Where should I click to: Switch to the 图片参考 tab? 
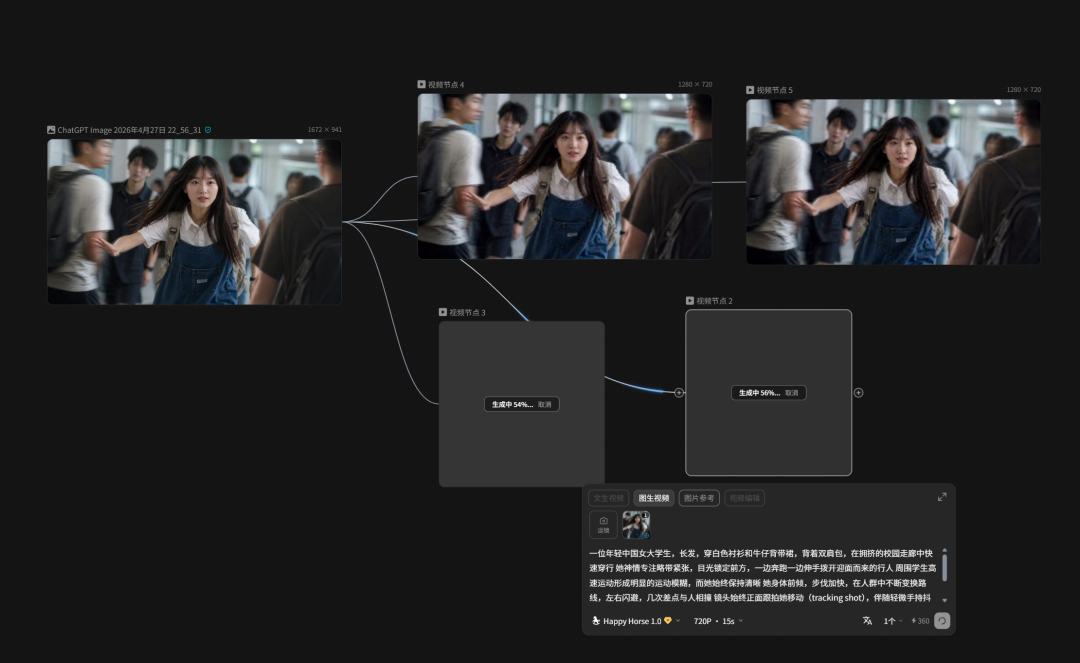tap(698, 498)
